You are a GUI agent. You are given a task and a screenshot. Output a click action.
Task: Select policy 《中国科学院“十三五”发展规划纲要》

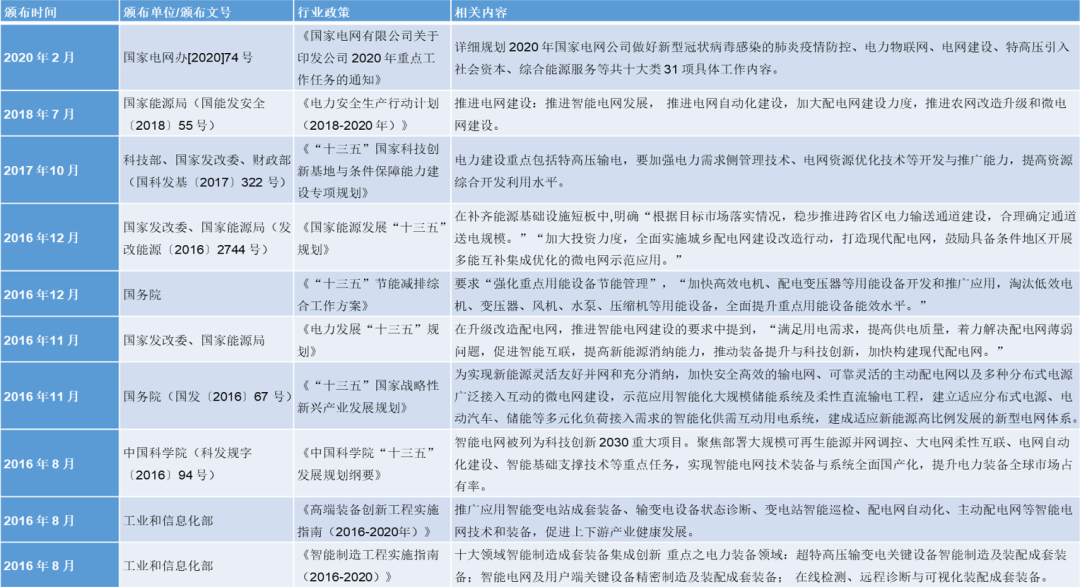pos(372,464)
